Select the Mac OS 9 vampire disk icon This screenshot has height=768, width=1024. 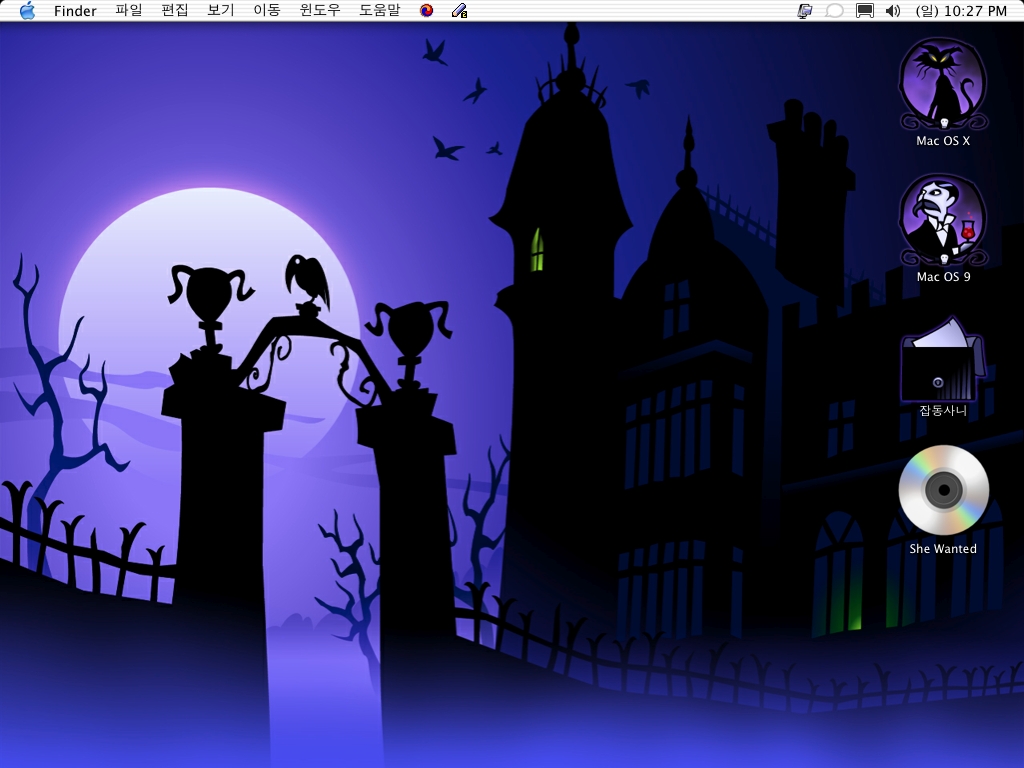(943, 220)
